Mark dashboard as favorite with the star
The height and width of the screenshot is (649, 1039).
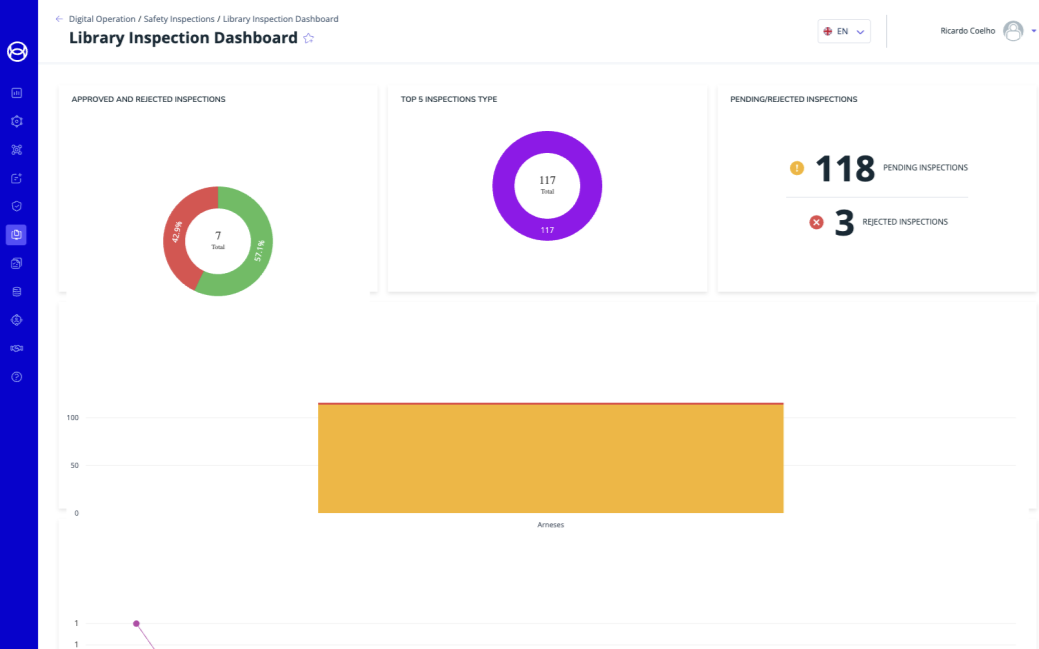point(309,38)
